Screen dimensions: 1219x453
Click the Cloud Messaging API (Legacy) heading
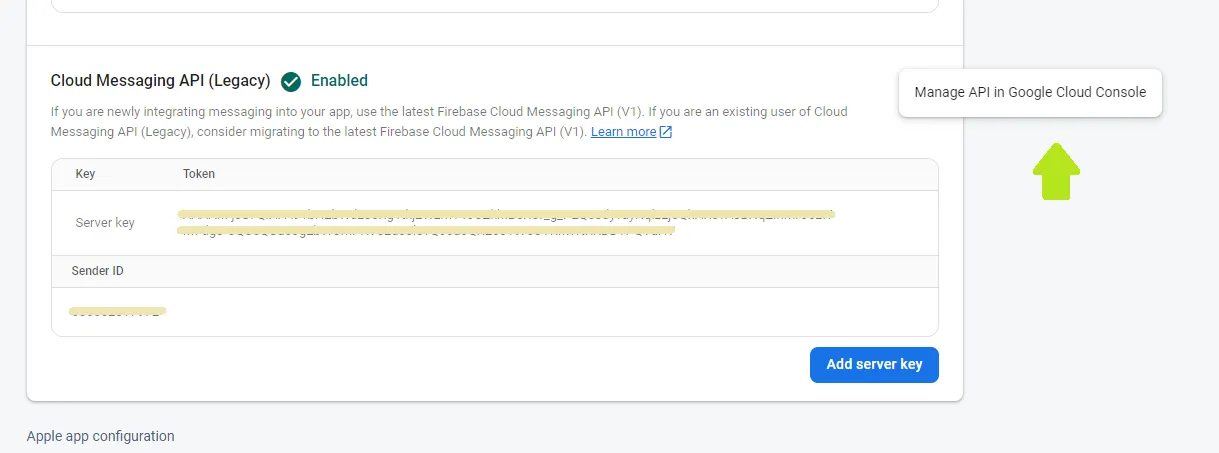(160, 81)
